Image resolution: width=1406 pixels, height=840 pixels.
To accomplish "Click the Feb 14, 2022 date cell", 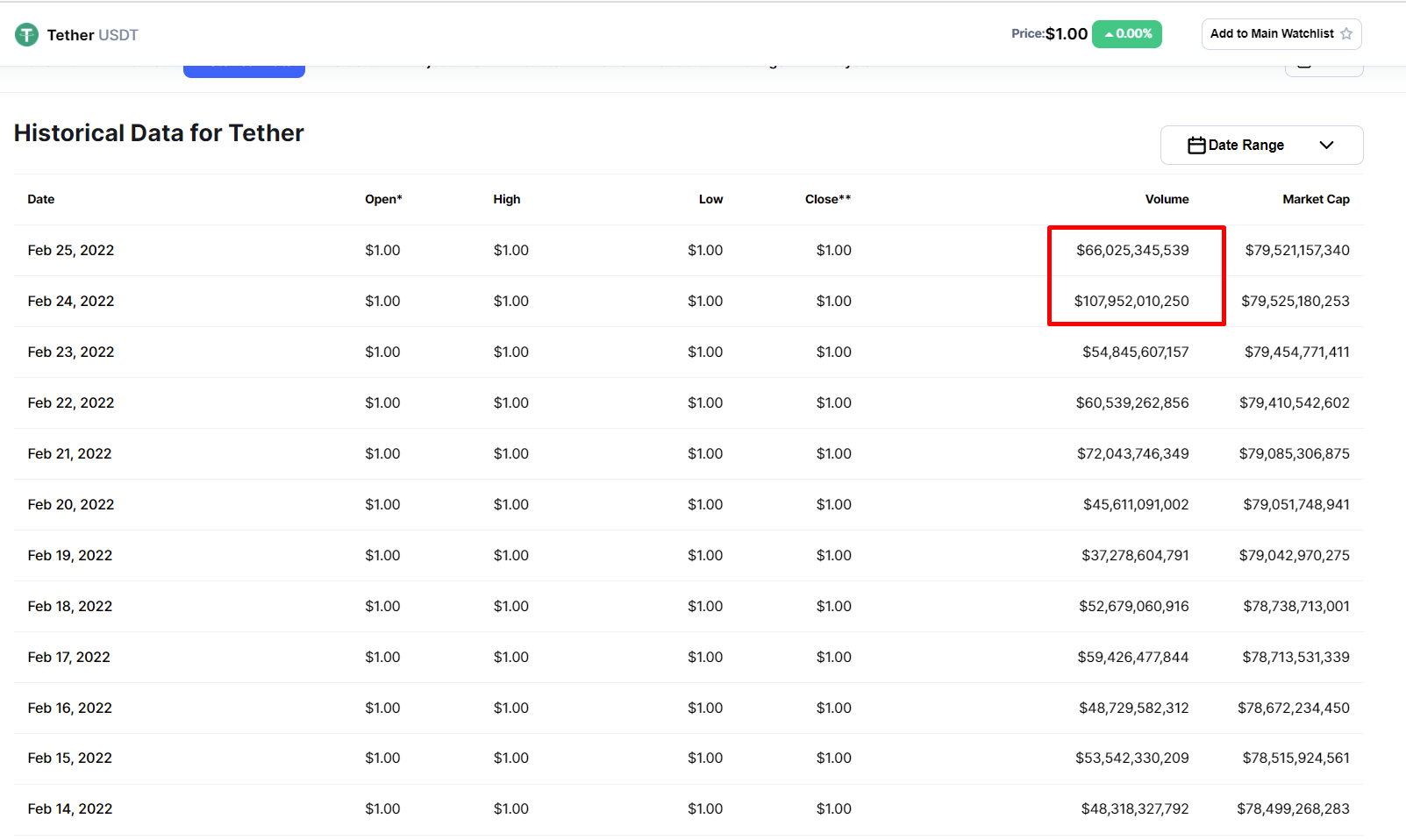I will (70, 808).
